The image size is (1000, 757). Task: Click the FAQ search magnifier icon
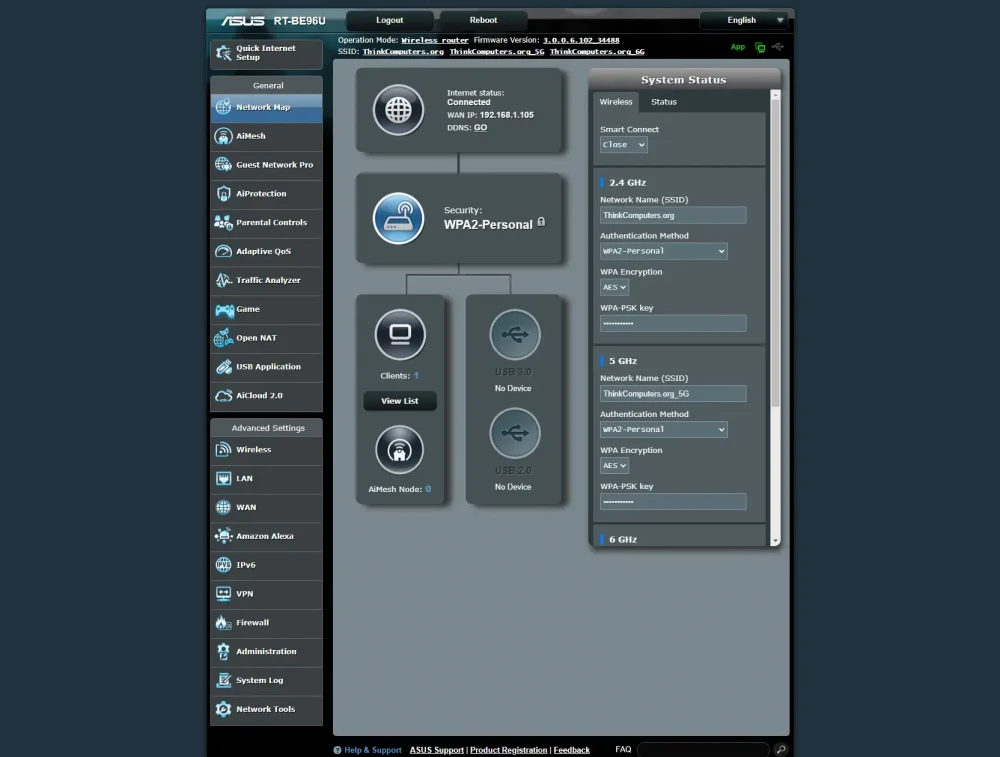coord(781,749)
